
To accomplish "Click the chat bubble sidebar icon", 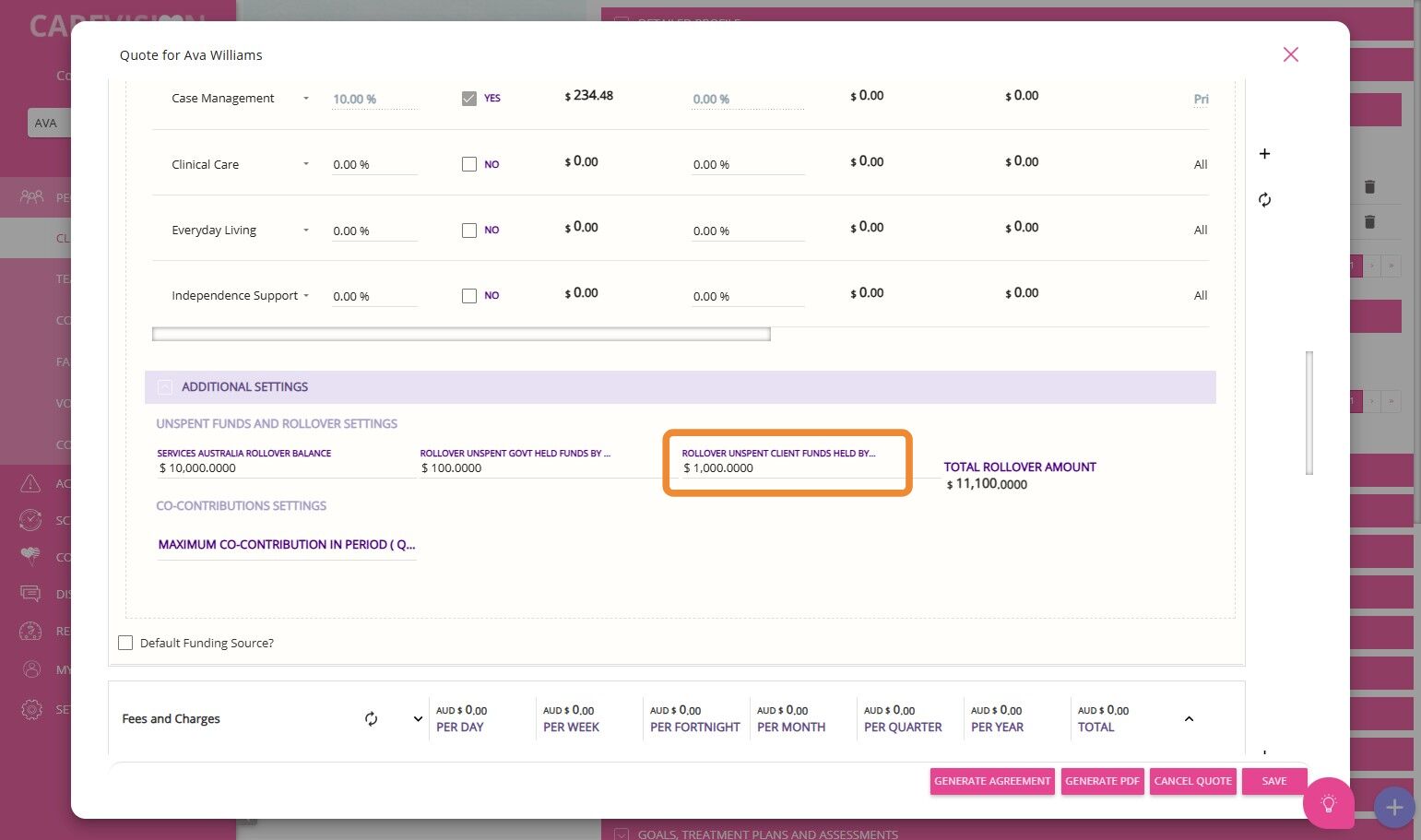I will [x=30, y=594].
